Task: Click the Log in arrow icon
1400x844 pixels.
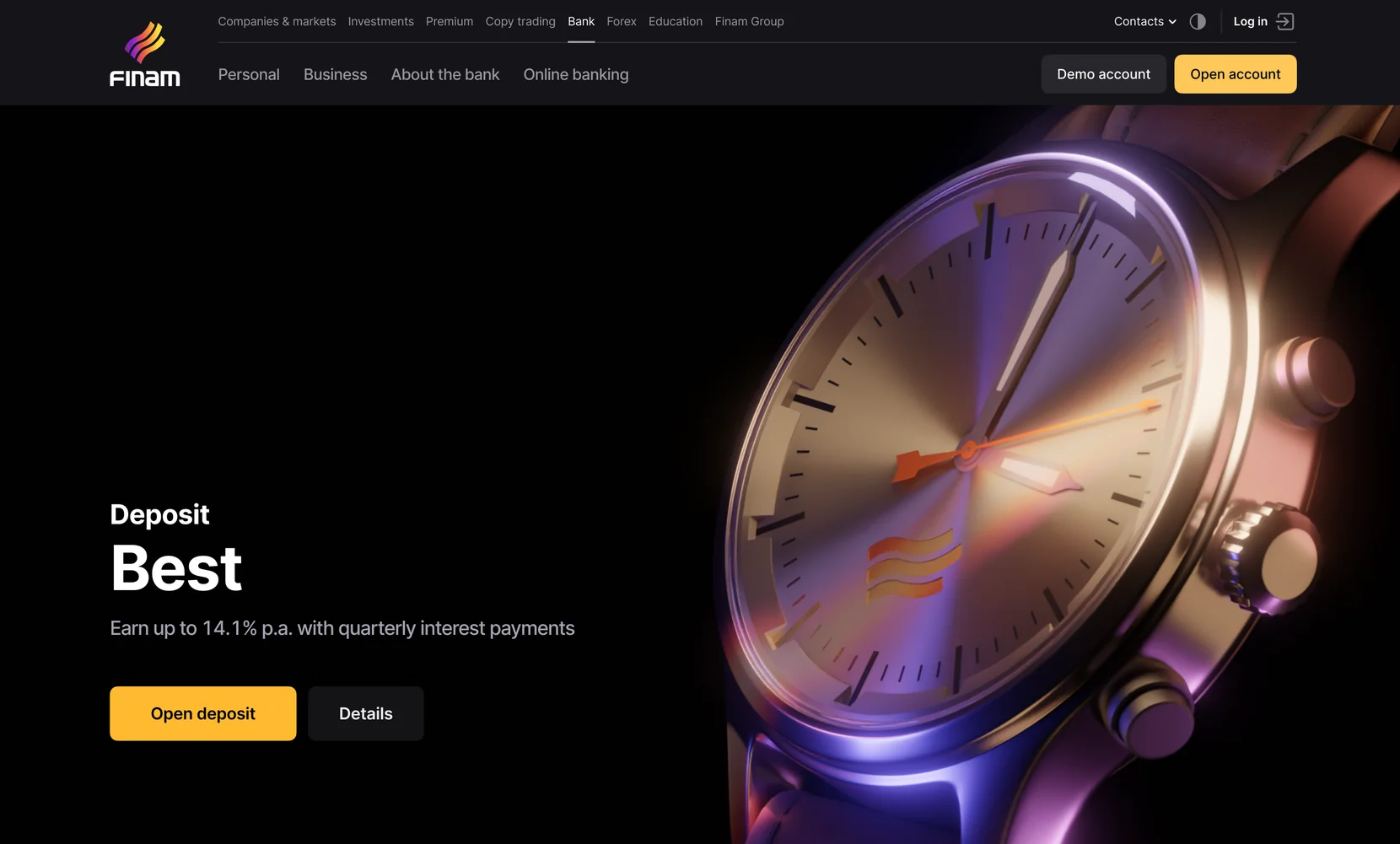Action: 1285,22
